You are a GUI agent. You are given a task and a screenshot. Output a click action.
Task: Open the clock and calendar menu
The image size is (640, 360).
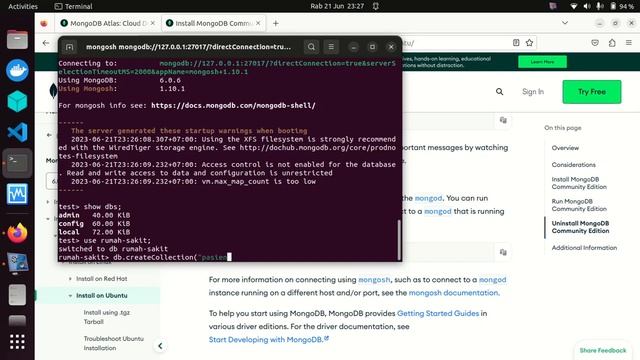pos(337,6)
